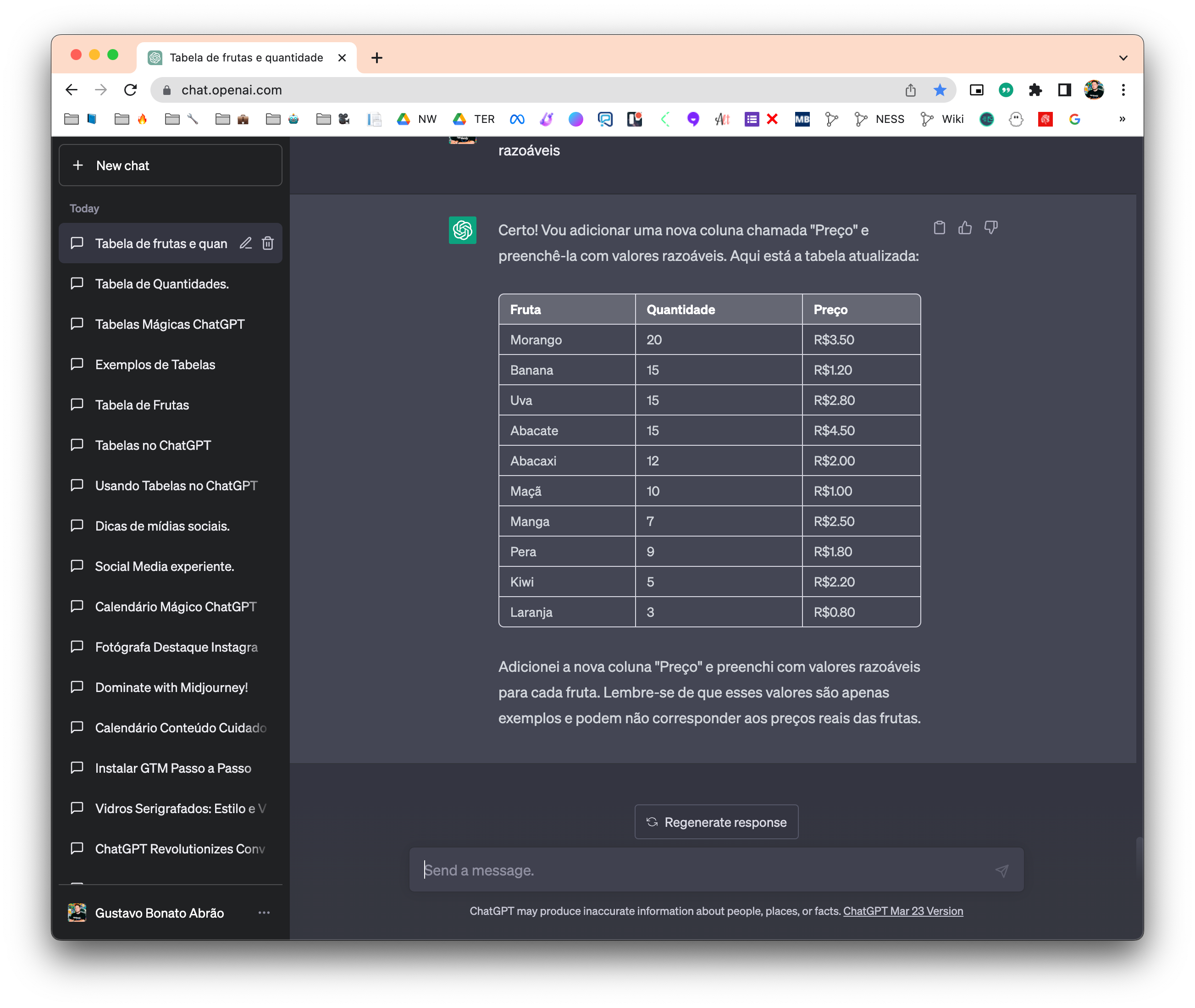Toggle the browser side panel
Viewport: 1195px width, 1008px height.
point(1064,90)
